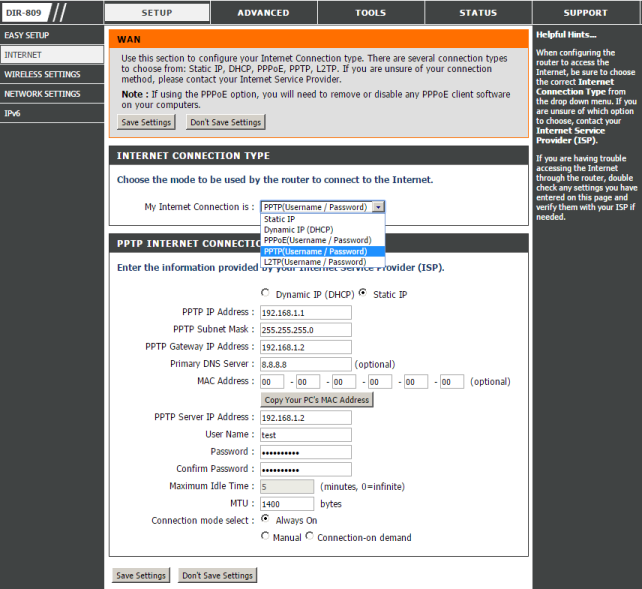Viewport: 642px width, 589px height.
Task: Switch to the ADVANCED tab
Action: (264, 13)
